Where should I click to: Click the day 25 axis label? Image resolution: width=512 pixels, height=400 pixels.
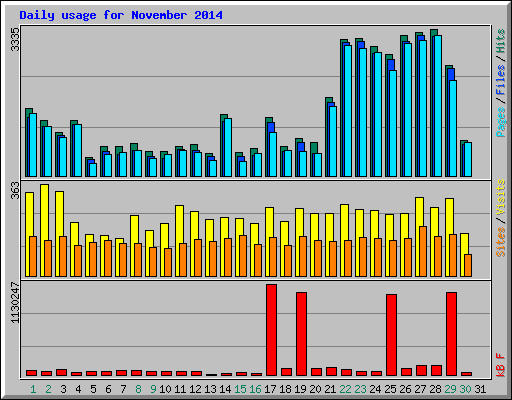coord(390,389)
